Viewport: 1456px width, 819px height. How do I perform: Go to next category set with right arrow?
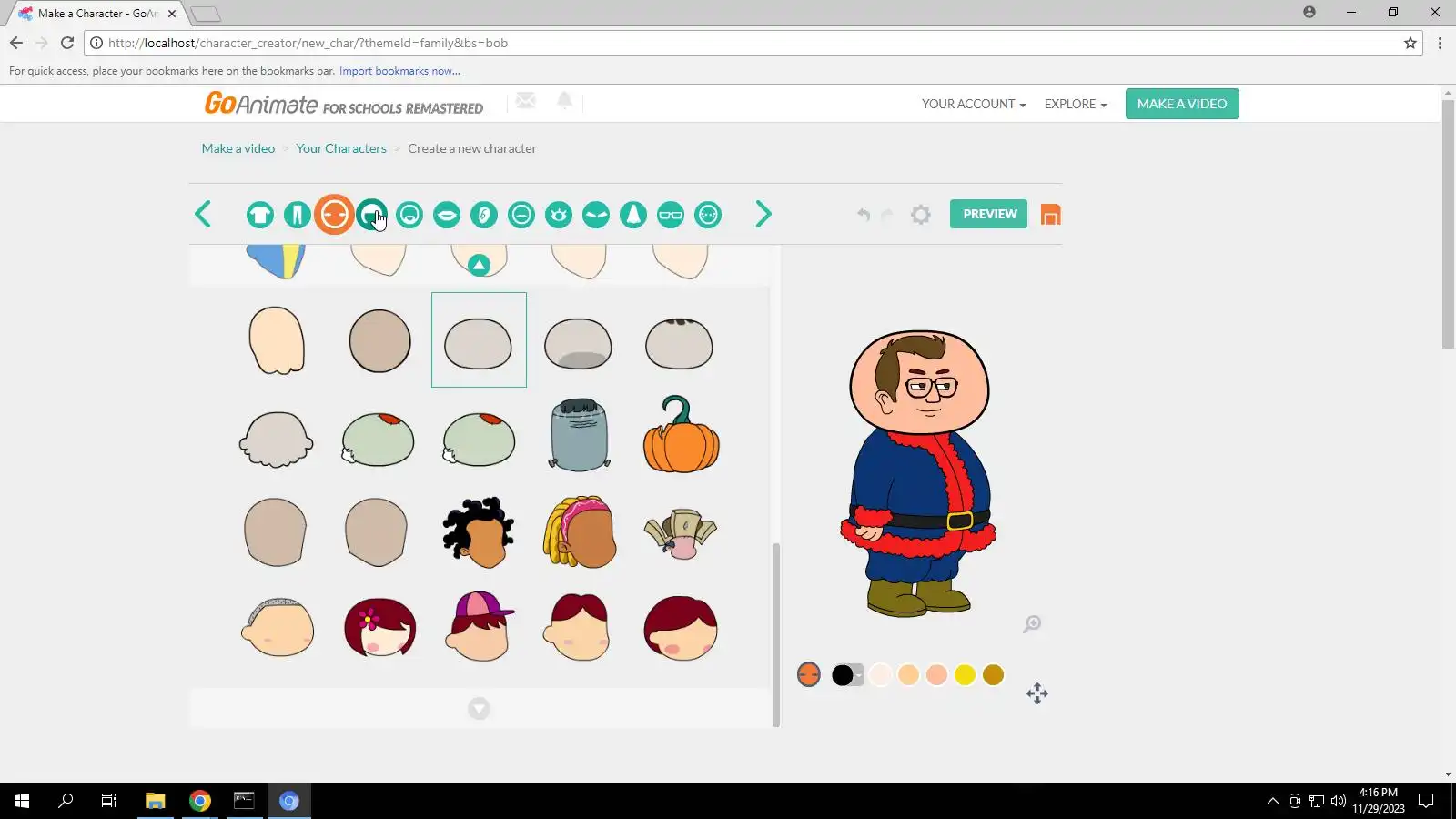point(763,215)
